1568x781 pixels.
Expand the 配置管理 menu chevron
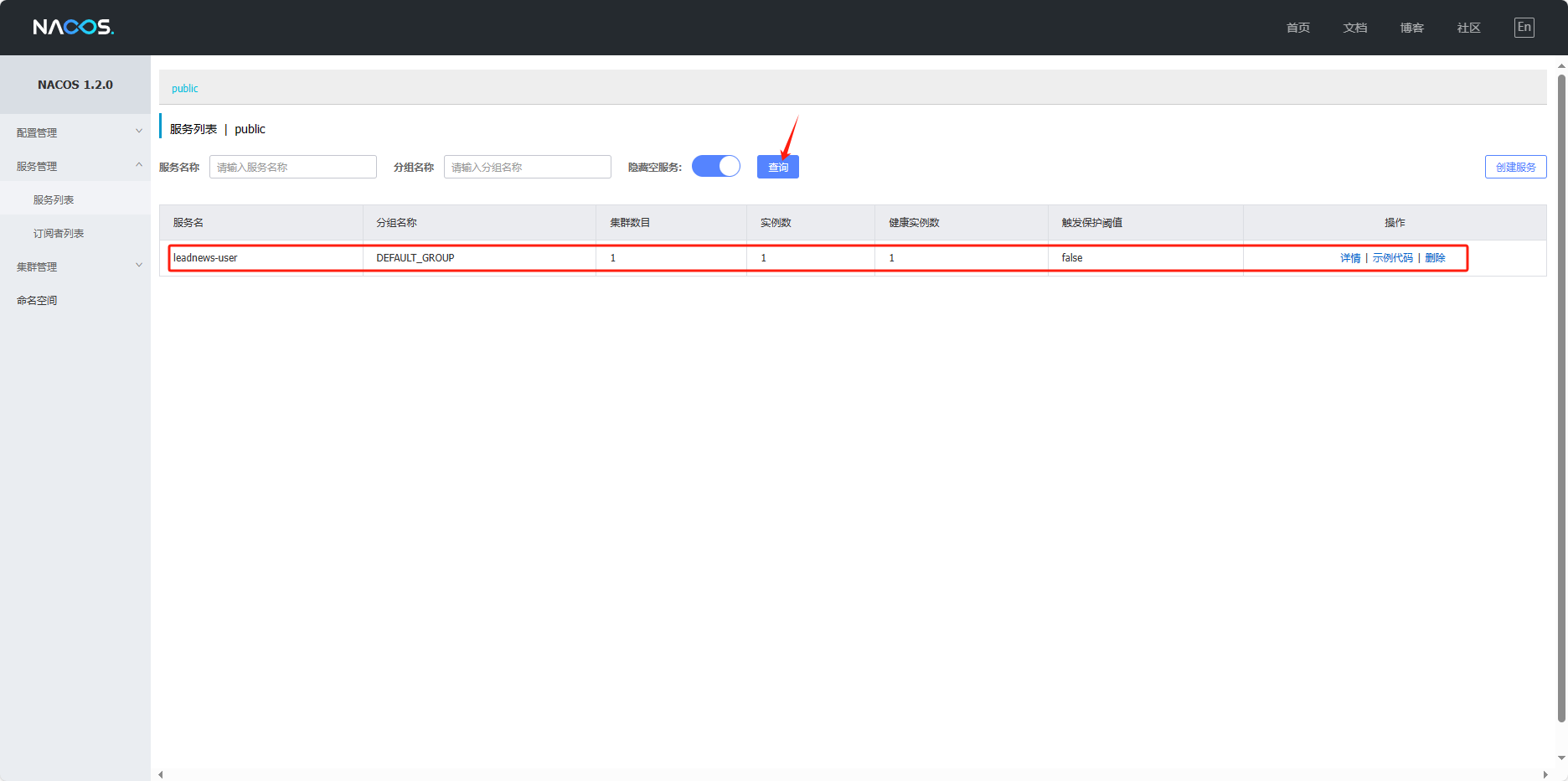[x=139, y=132]
